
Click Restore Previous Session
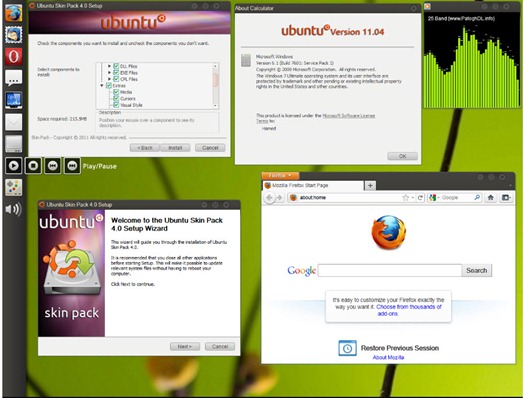(x=400, y=348)
